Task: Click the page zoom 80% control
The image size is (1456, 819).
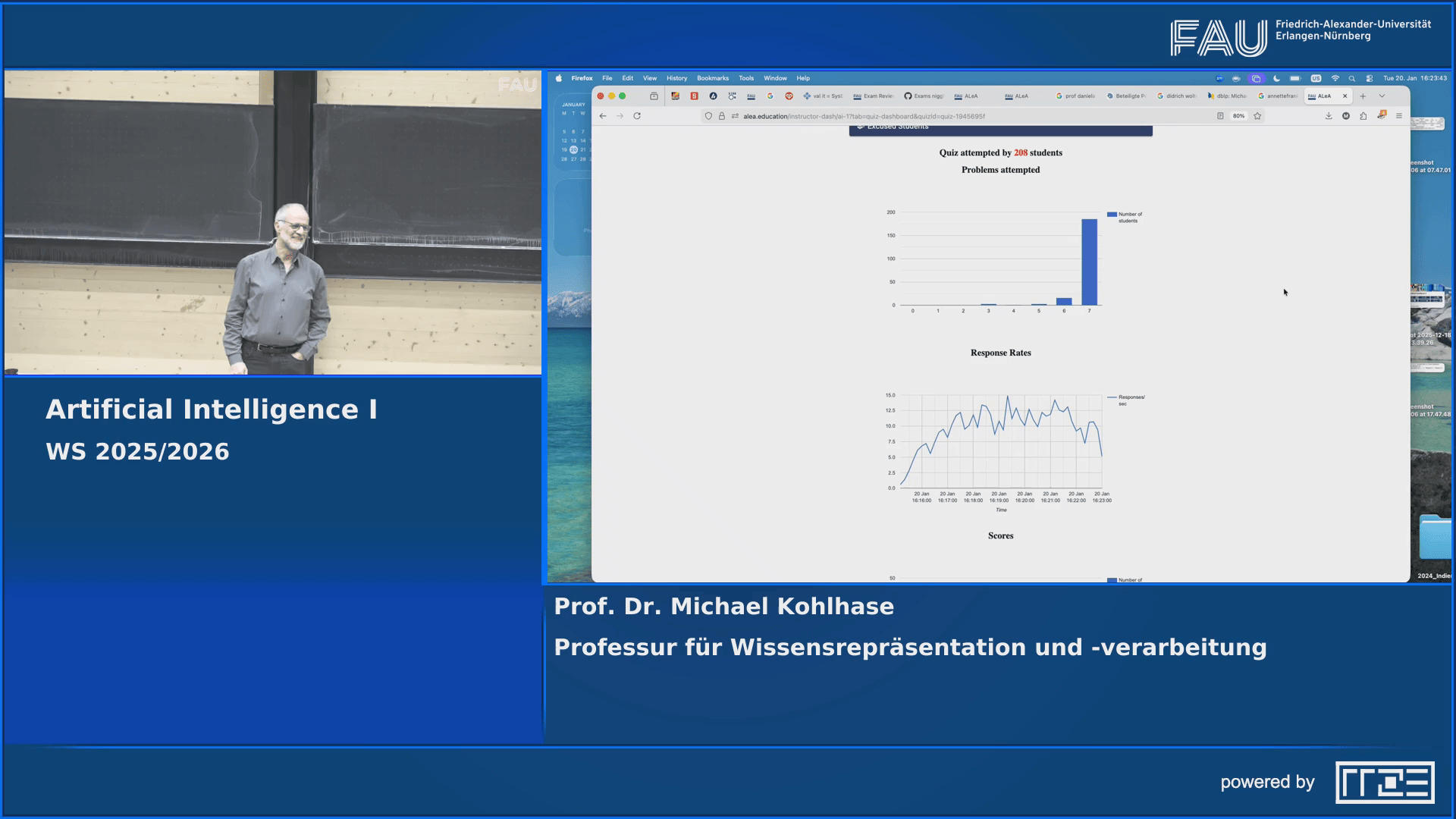Action: [1238, 115]
